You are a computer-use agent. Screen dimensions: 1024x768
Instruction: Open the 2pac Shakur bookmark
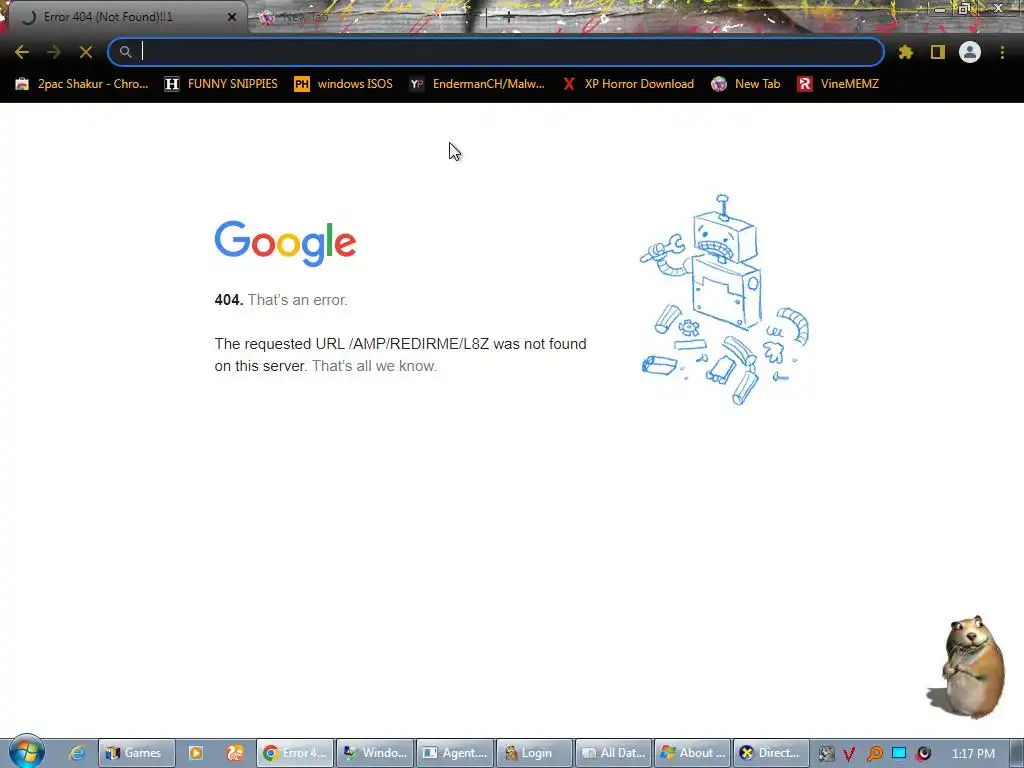[82, 84]
